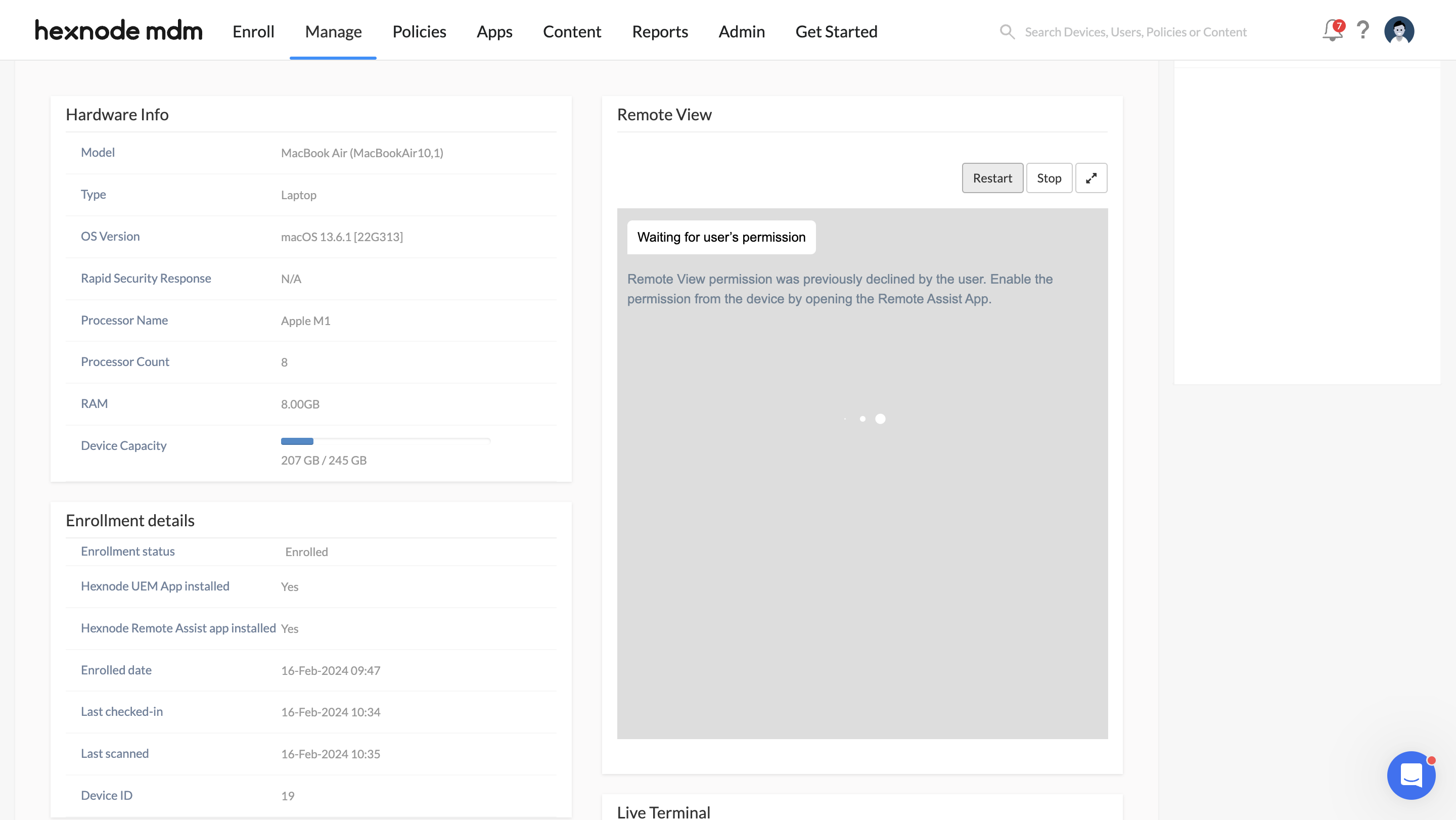Click the hexnode mdm logo
The width and height of the screenshot is (1456, 820).
tap(119, 31)
